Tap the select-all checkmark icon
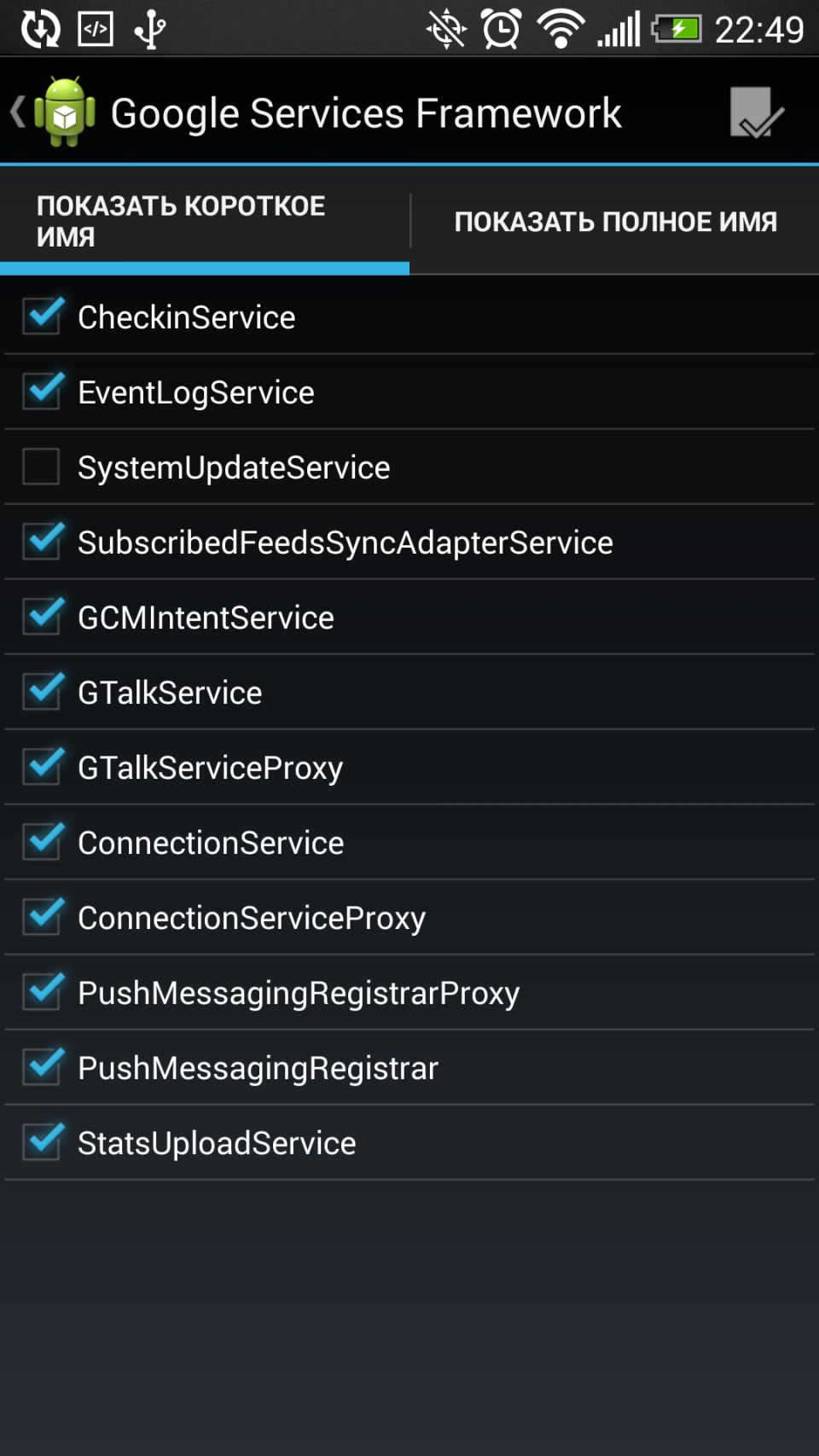819x1456 pixels. point(755,113)
